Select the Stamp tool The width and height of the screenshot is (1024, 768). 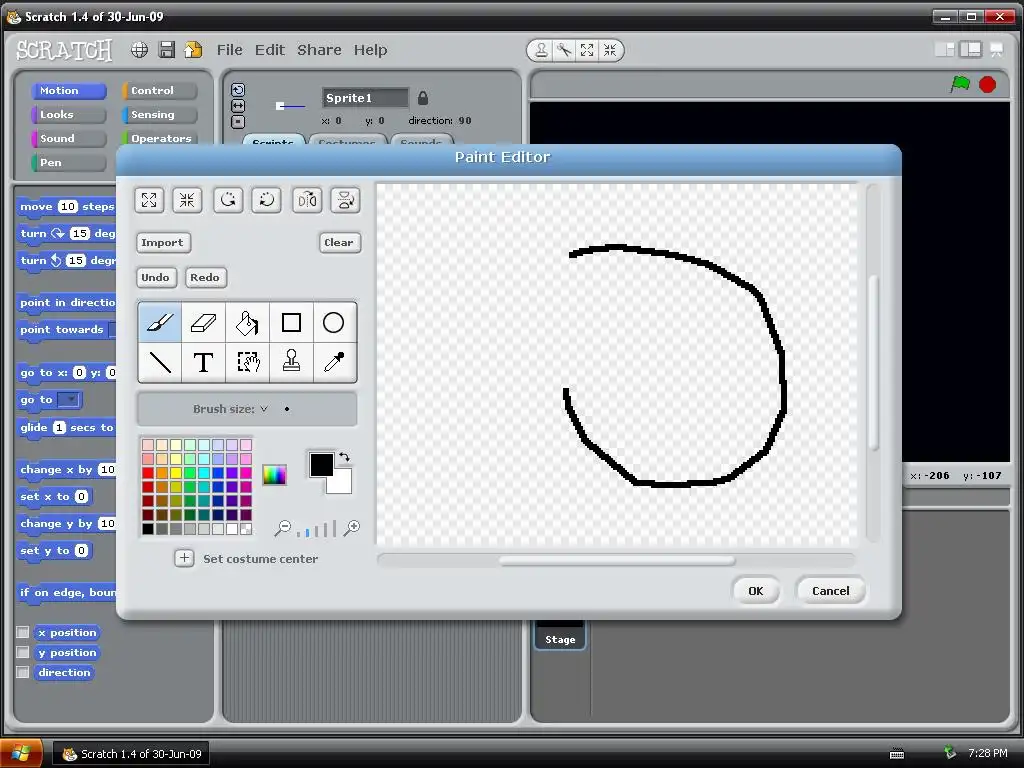[291, 362]
